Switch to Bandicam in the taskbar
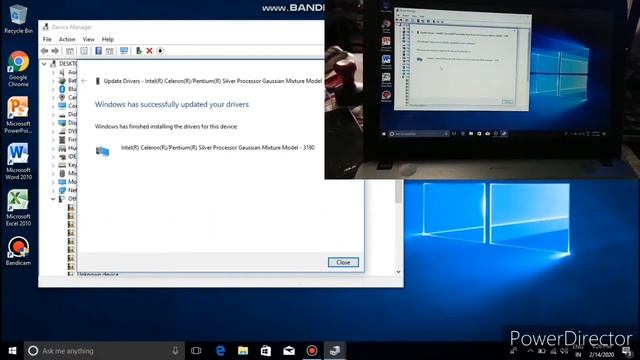 (312, 351)
